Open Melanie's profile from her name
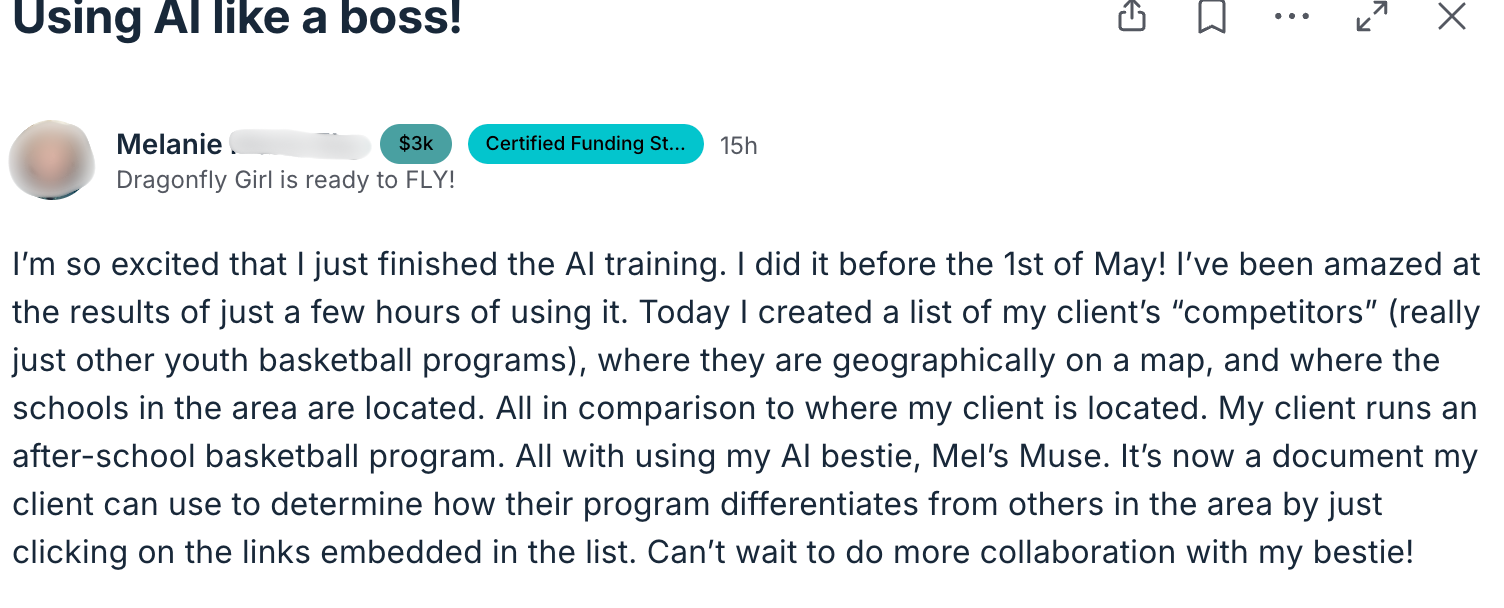The width and height of the screenshot is (1504, 608). (168, 143)
